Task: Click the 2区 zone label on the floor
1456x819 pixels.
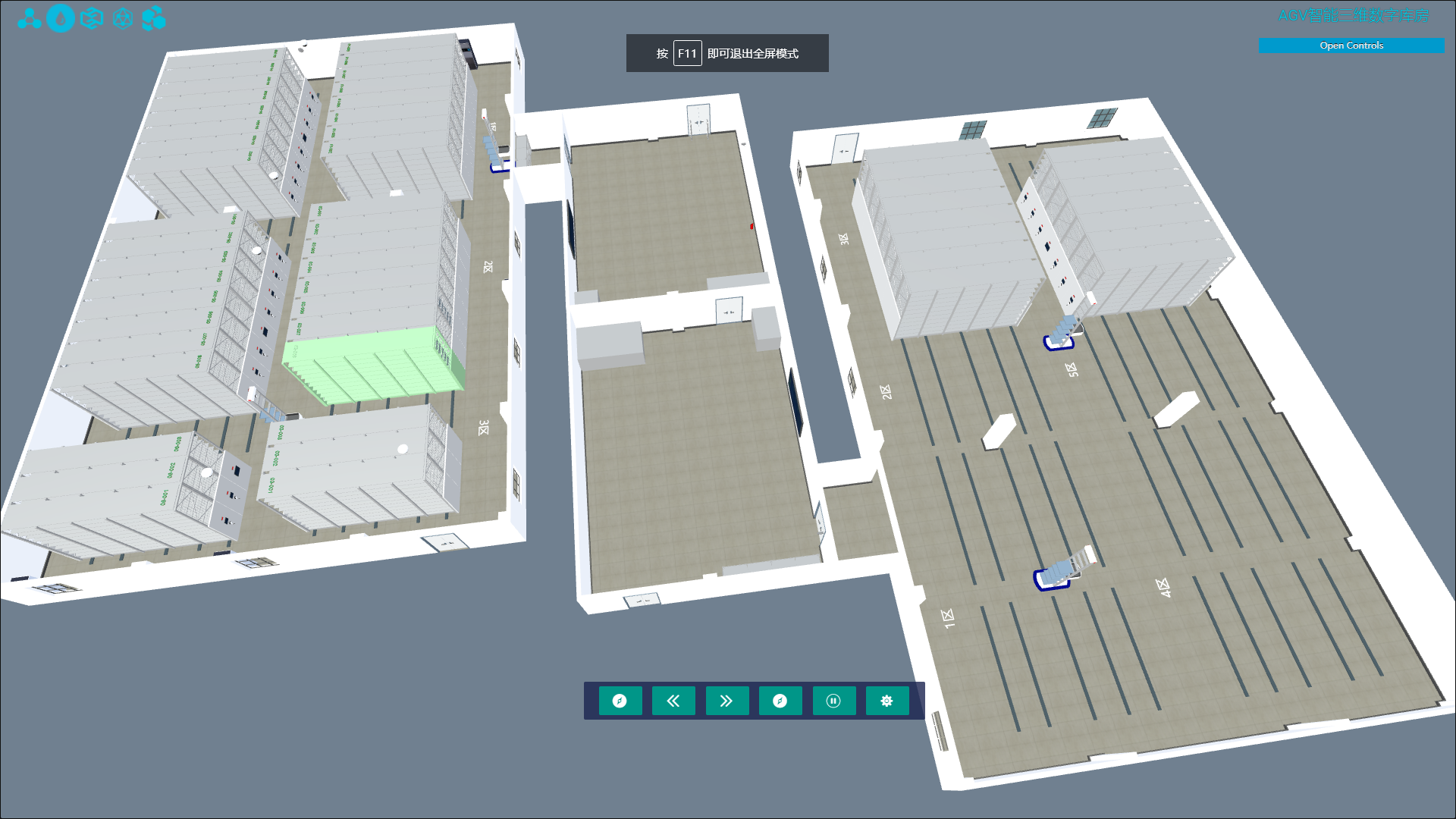Action: (x=887, y=393)
